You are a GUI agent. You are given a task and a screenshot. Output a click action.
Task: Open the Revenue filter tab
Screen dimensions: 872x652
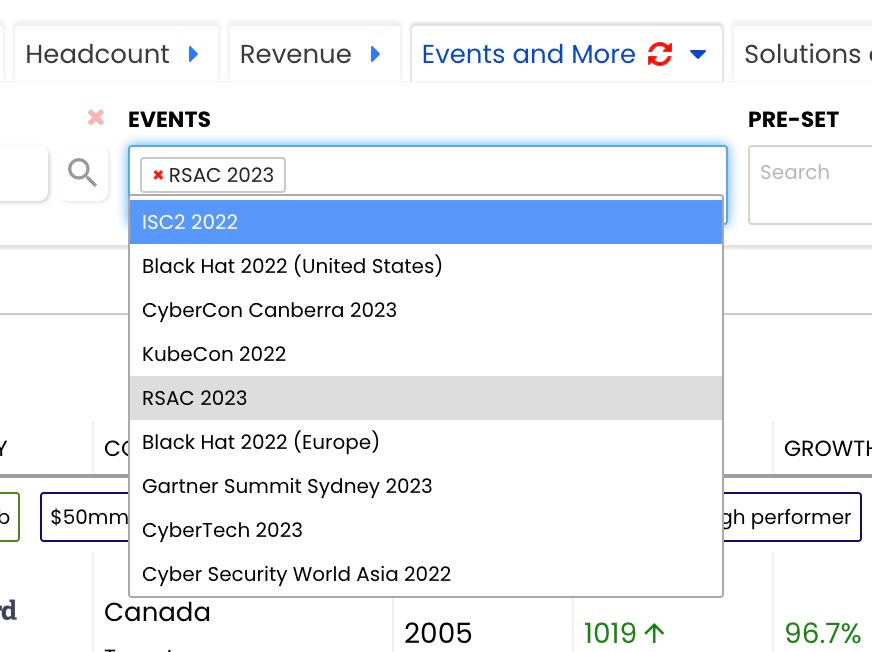pos(315,54)
